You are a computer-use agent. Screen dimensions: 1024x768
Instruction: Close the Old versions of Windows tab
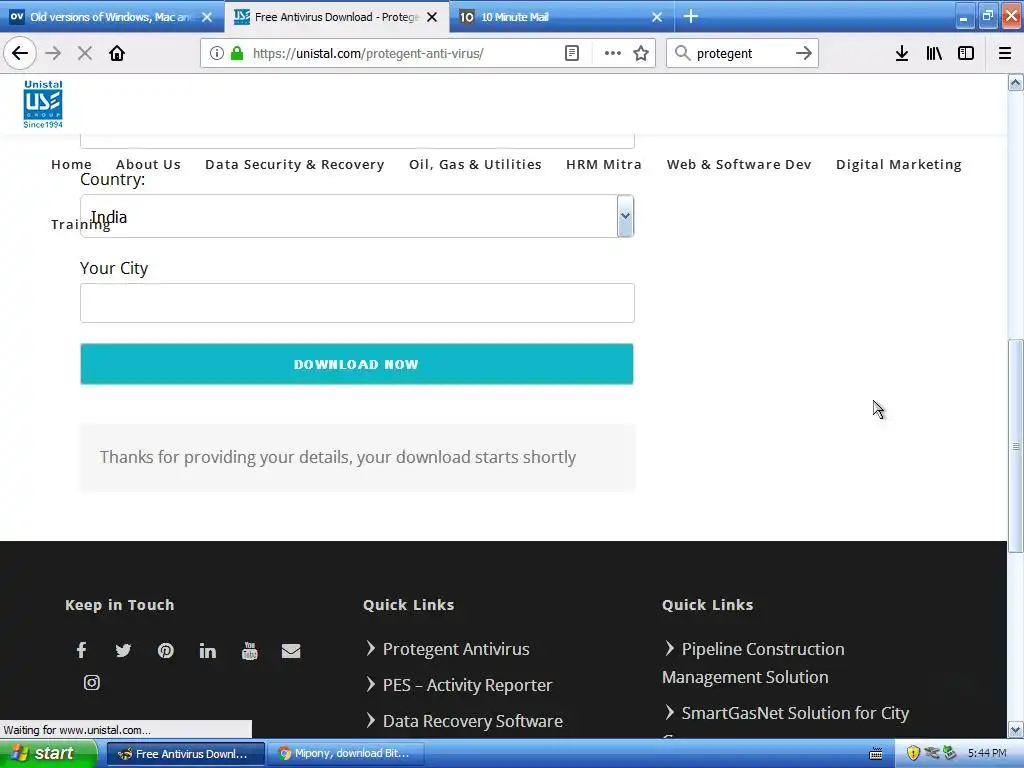click(207, 17)
